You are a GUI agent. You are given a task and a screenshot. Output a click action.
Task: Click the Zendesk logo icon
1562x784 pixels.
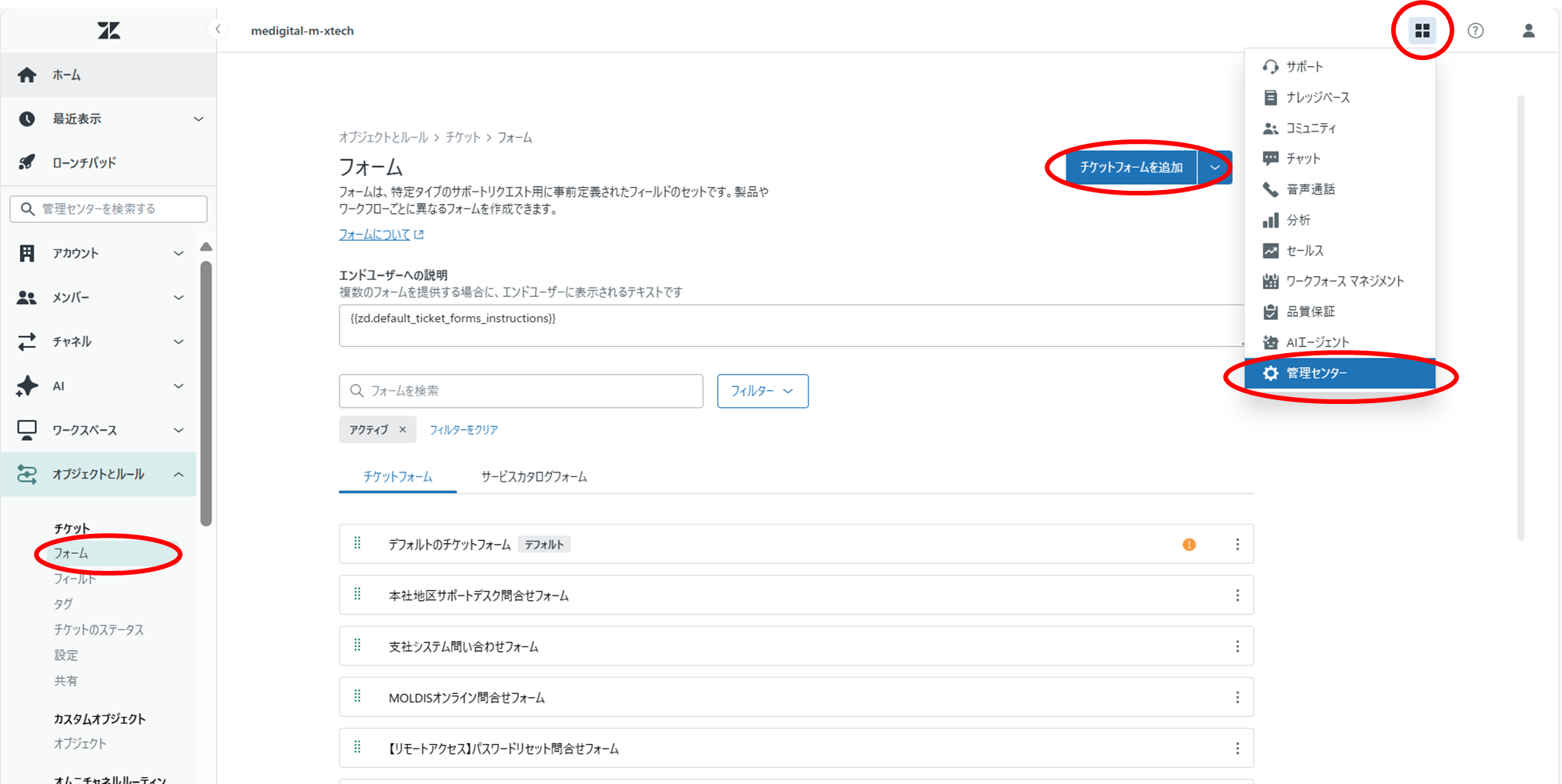click(109, 31)
